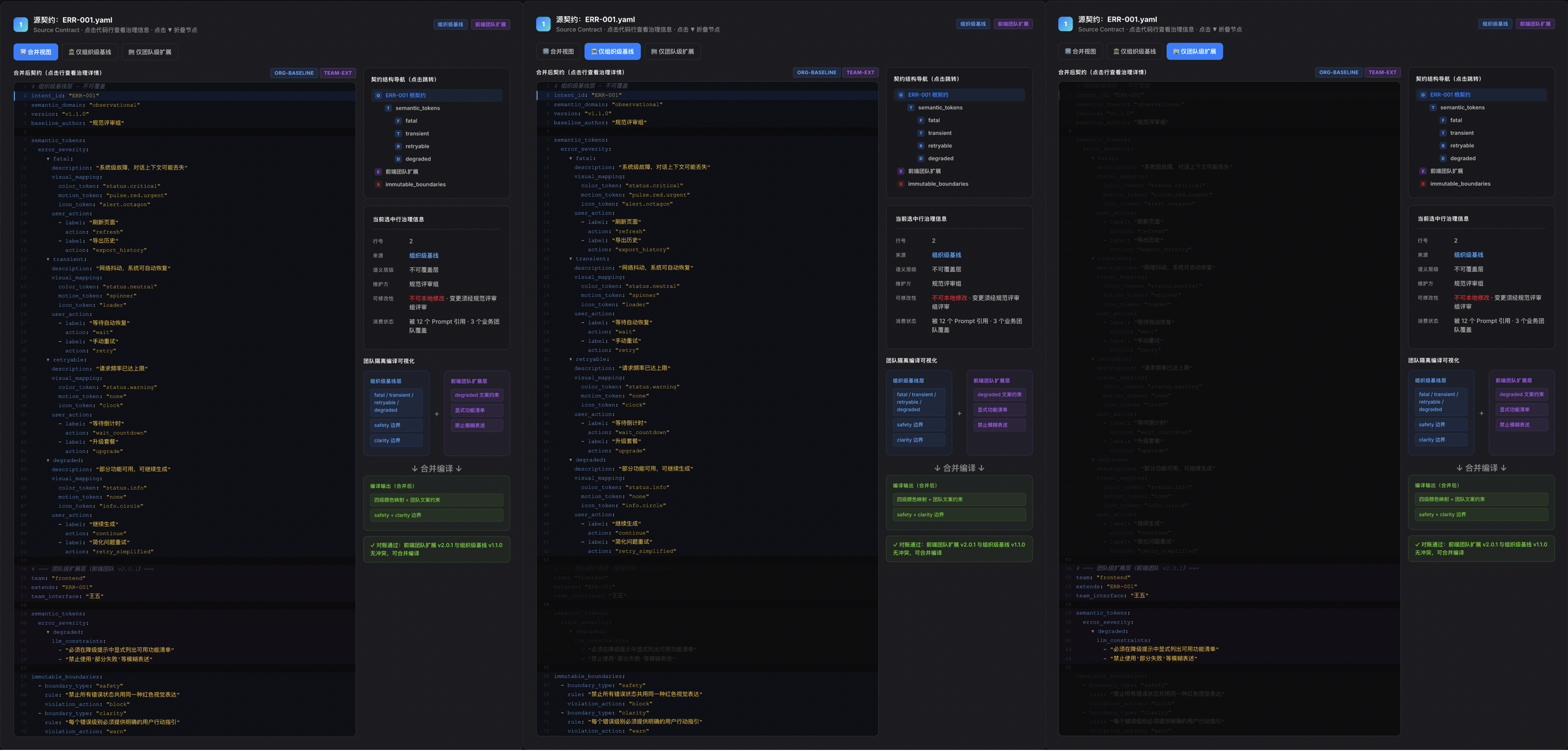Click the F icon beside fatal in merged-view panel

pyautogui.click(x=398, y=121)
